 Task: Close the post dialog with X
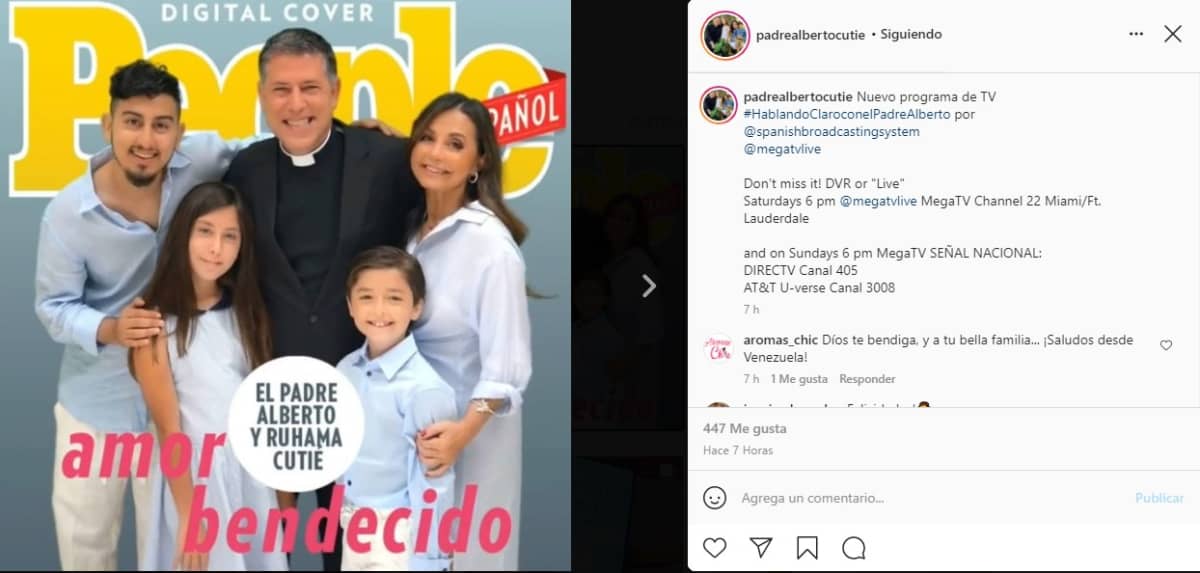1173,34
